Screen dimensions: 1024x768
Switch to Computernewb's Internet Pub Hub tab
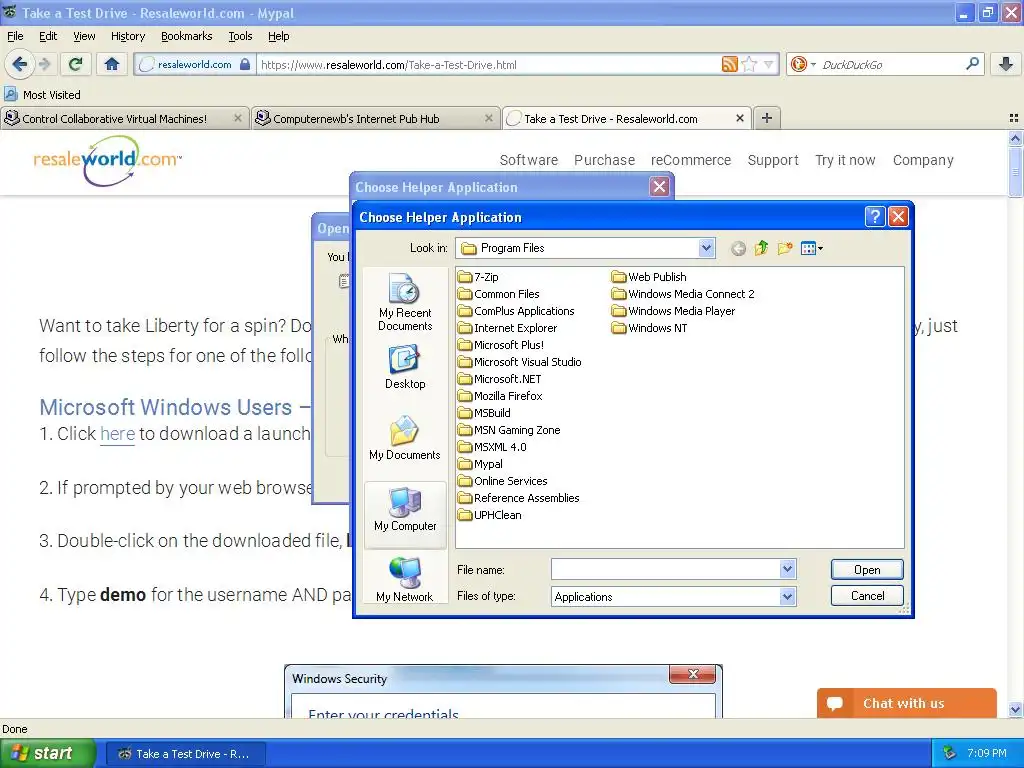pos(374,118)
